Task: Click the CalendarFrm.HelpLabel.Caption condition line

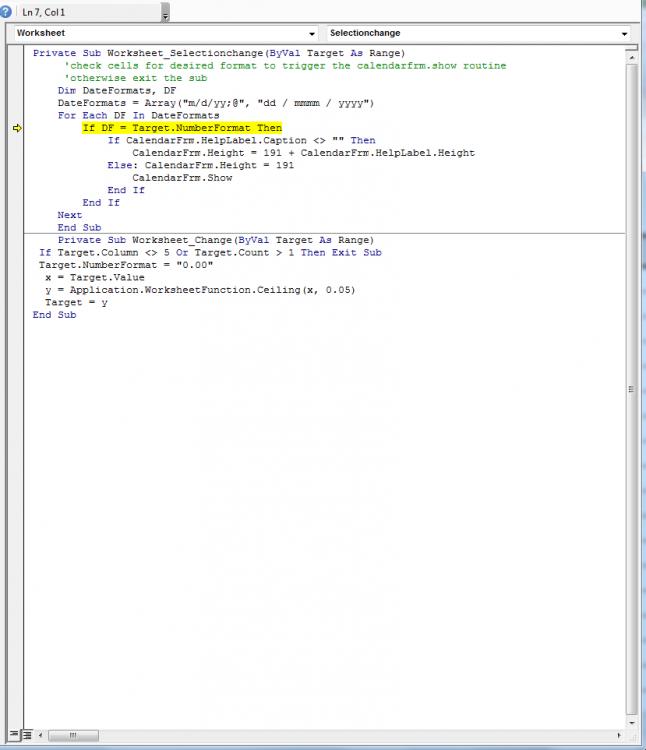Action: click(x=241, y=140)
